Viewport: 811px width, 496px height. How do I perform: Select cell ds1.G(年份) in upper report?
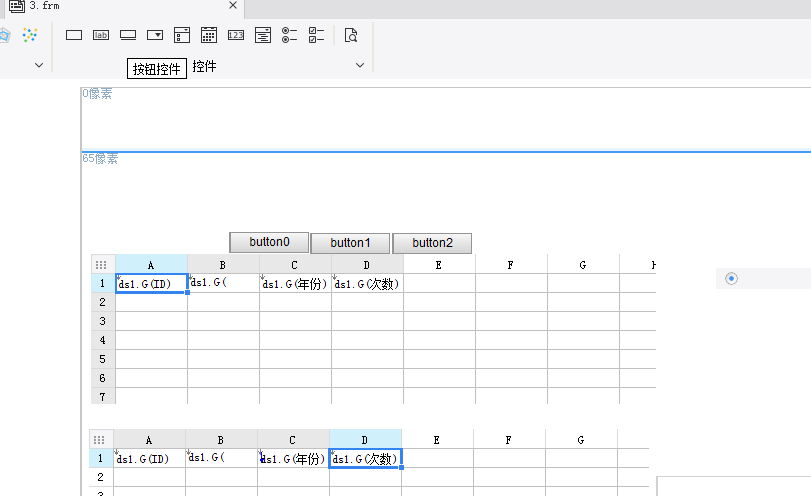295,283
